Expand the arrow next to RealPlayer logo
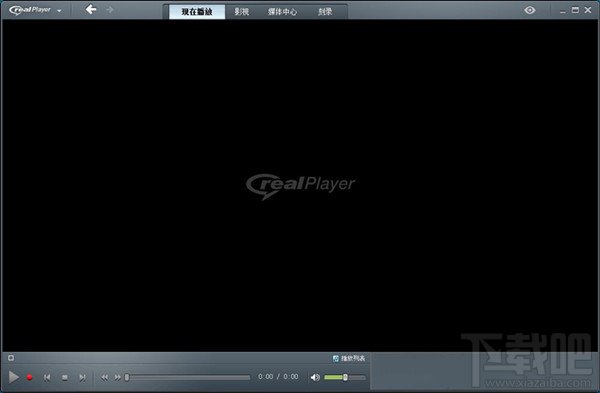This screenshot has height=393, width=600. (x=59, y=11)
